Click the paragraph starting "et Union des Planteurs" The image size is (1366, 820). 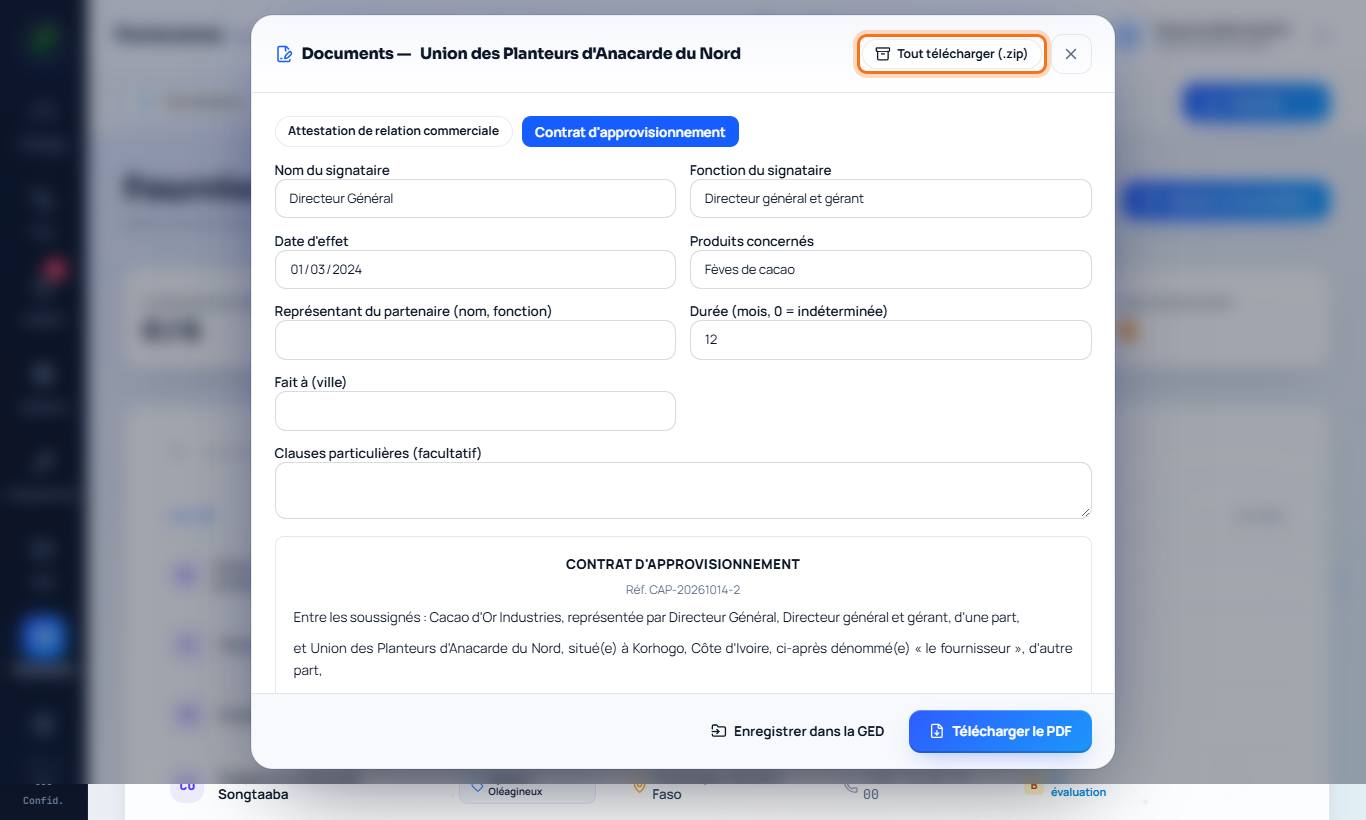(683, 659)
